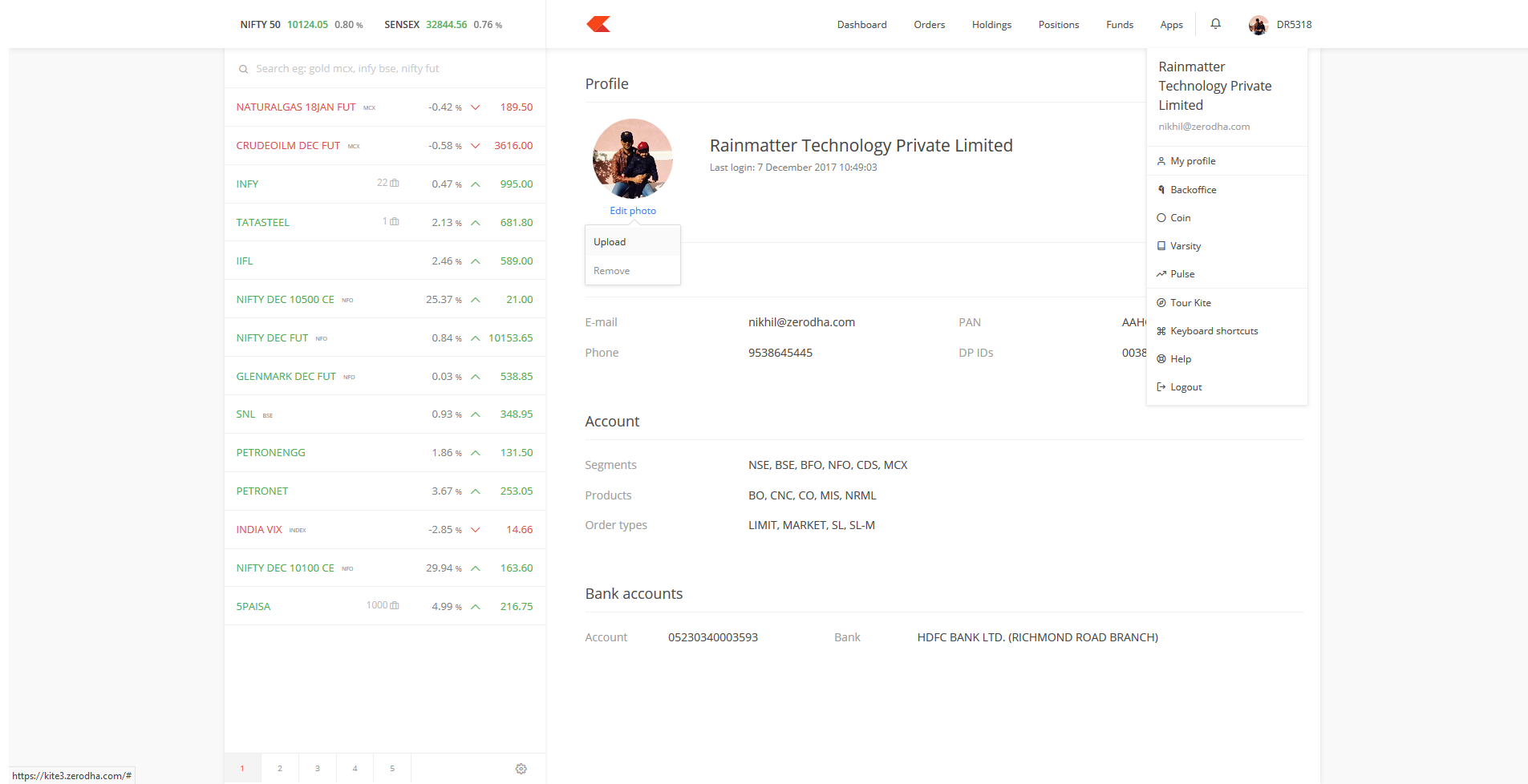1528x784 pixels.
Task: Open the Dashboard tab
Action: click(861, 25)
